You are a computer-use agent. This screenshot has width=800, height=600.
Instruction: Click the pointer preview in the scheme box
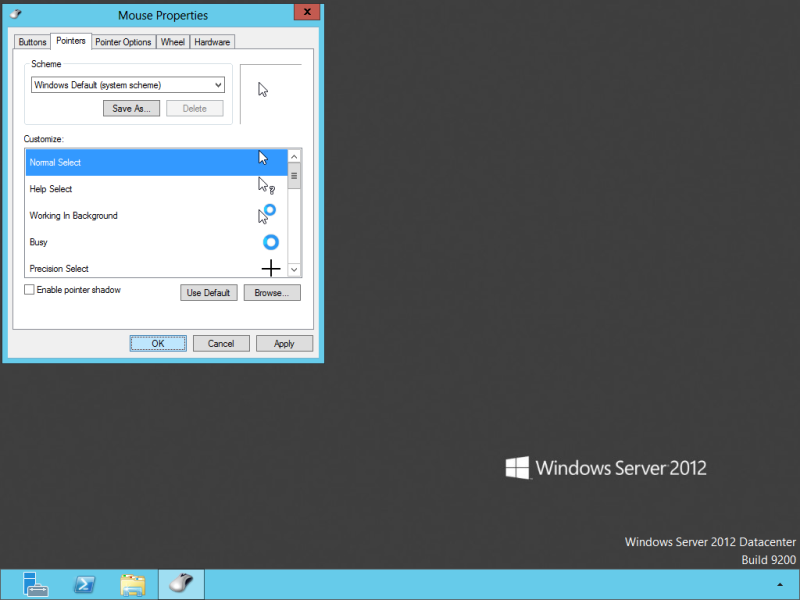point(263,90)
